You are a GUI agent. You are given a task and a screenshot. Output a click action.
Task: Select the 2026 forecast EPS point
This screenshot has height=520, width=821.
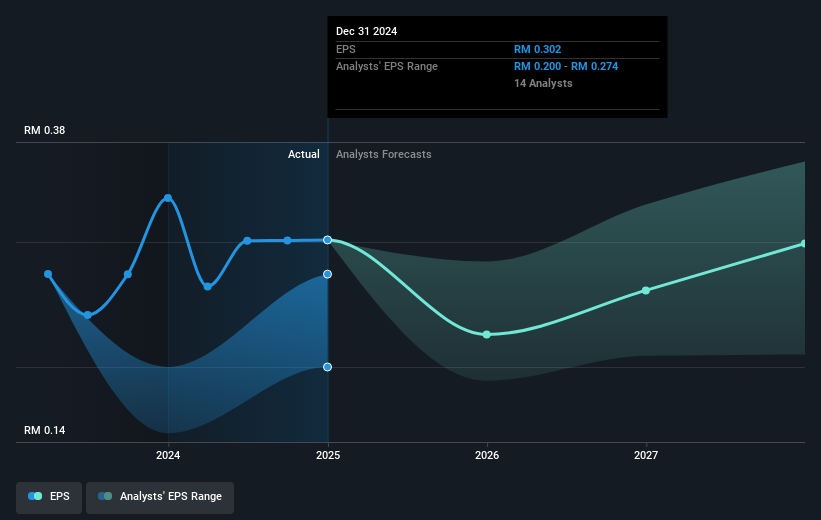(x=487, y=335)
